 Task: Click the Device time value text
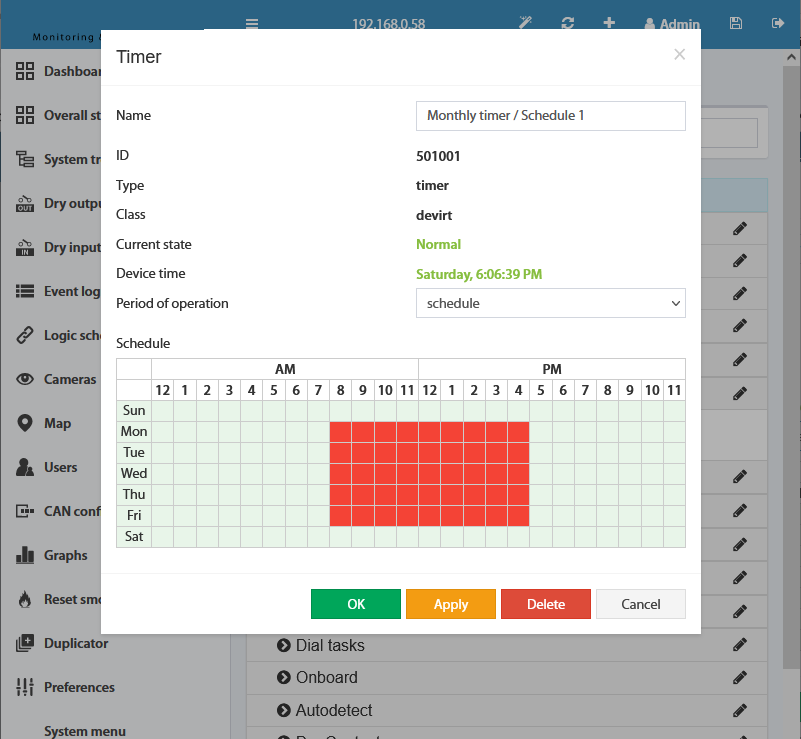[x=479, y=274]
